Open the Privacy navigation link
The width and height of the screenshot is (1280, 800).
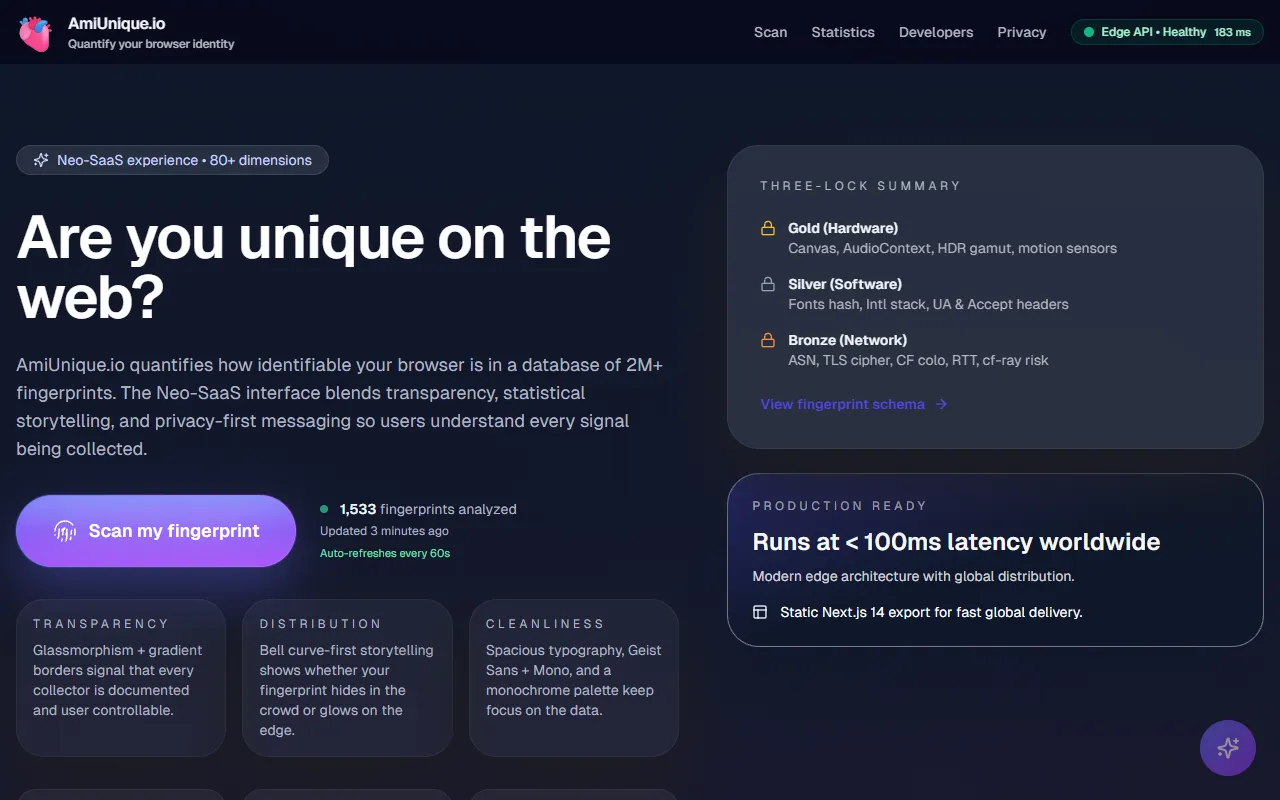coord(1021,32)
